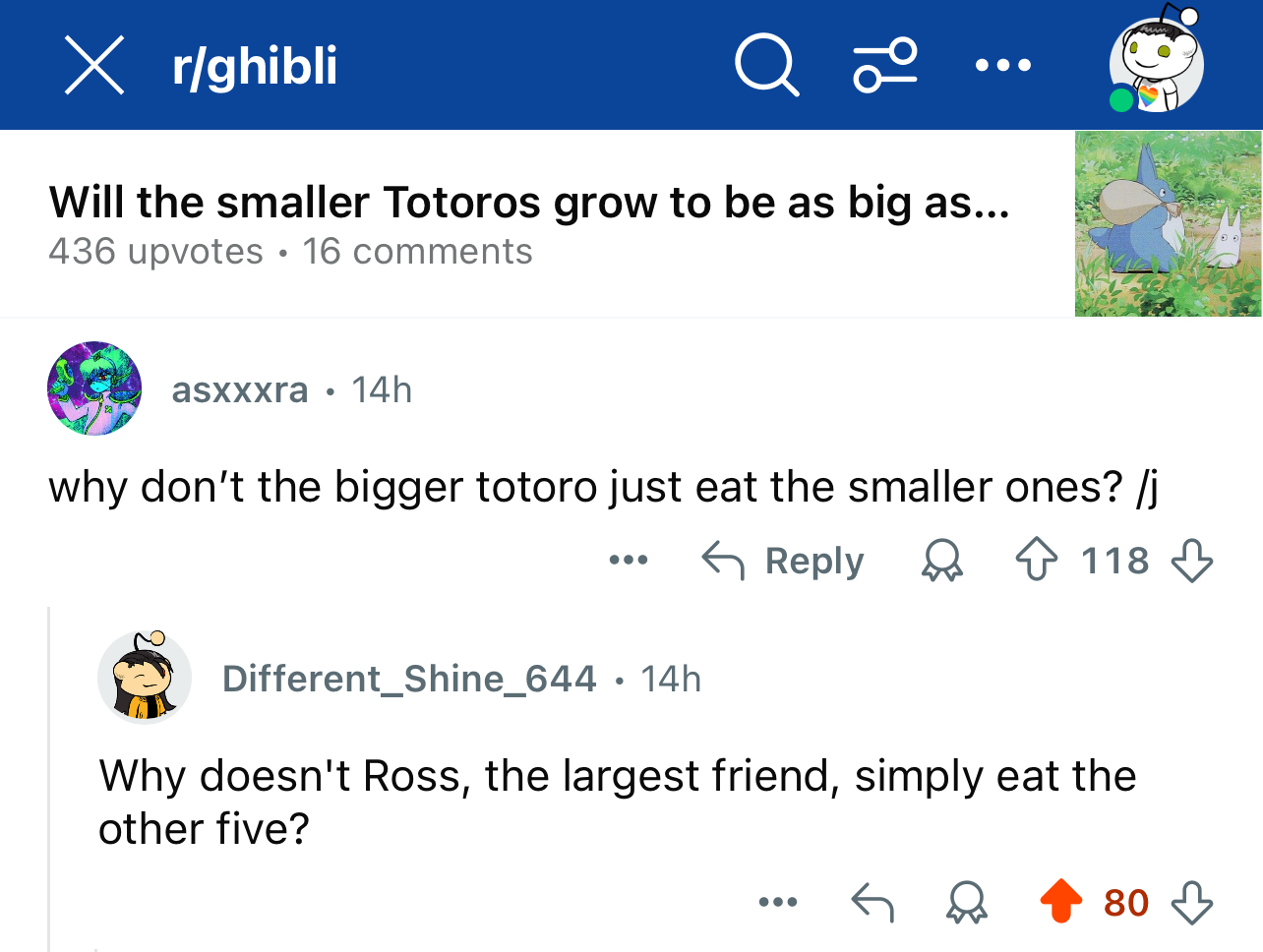Open search with the magnifying glass icon
Screen dimensions: 1263x952
(766, 65)
